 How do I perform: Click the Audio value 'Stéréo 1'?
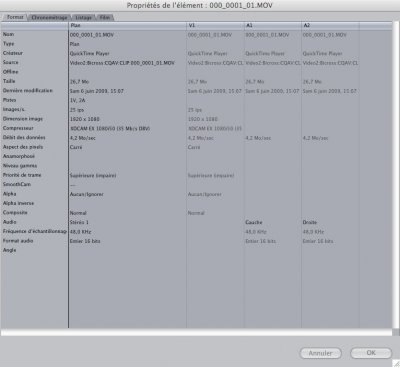click(x=79, y=222)
